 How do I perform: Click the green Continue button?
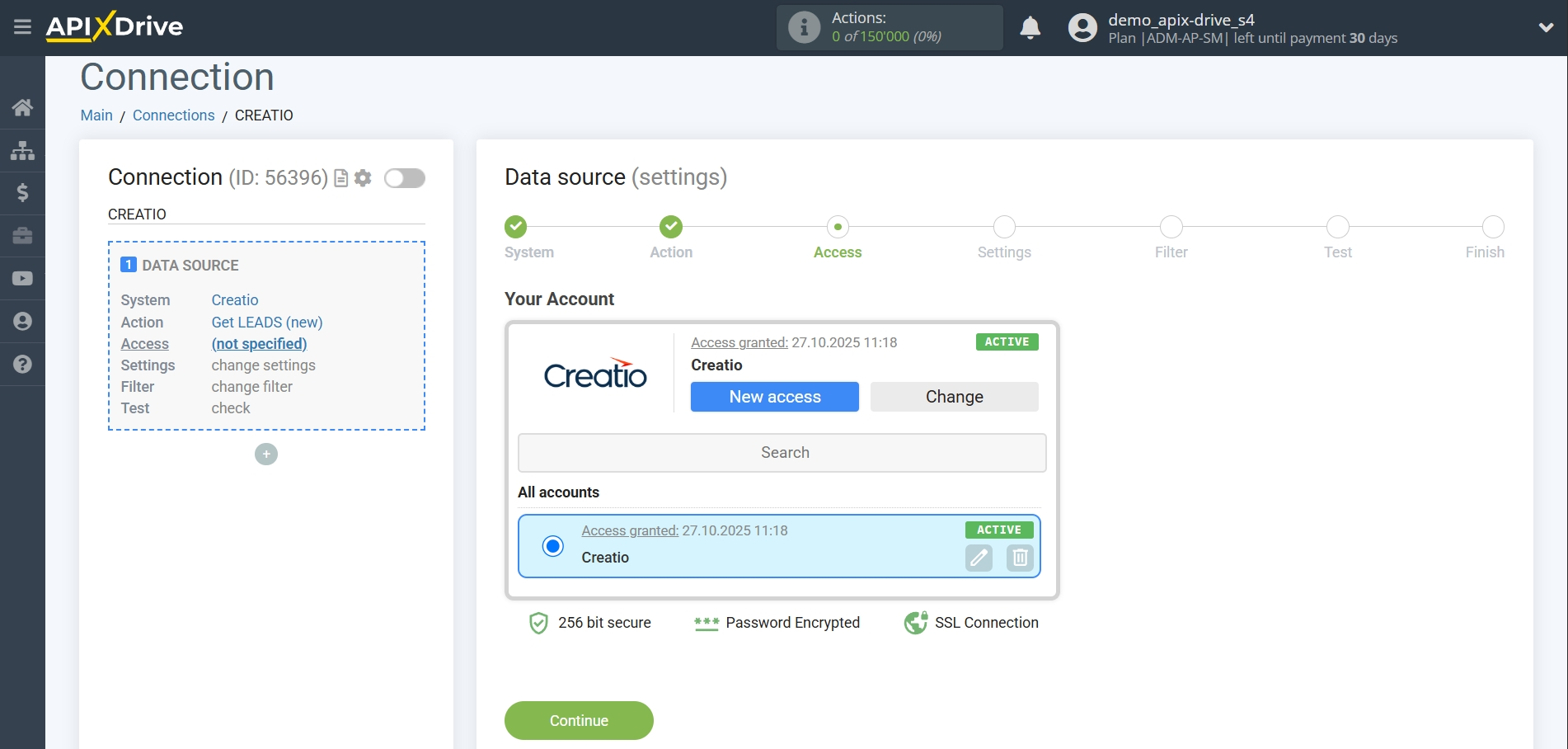tap(578, 720)
